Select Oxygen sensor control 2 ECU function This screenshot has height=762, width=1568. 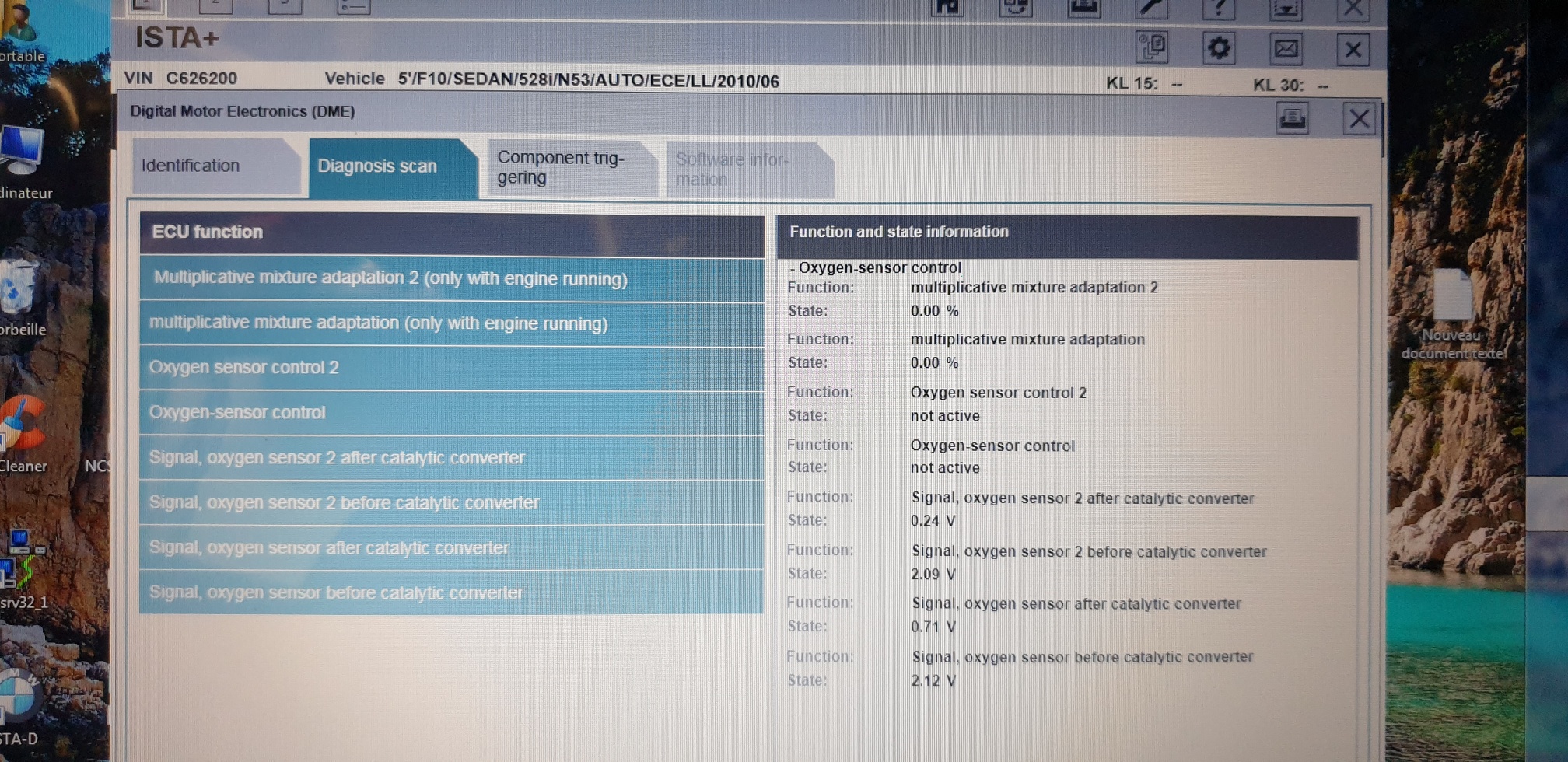(x=451, y=368)
